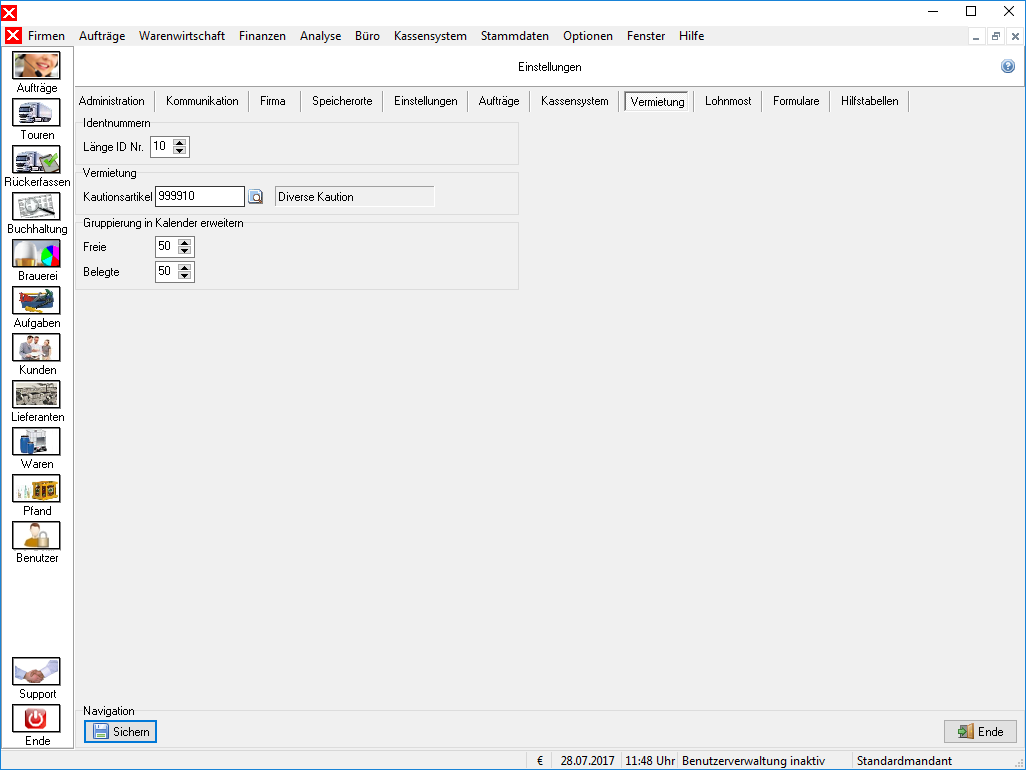Click the Kautionsartikel search lookup icon
Screen dimensions: 1026x770
pos(256,197)
